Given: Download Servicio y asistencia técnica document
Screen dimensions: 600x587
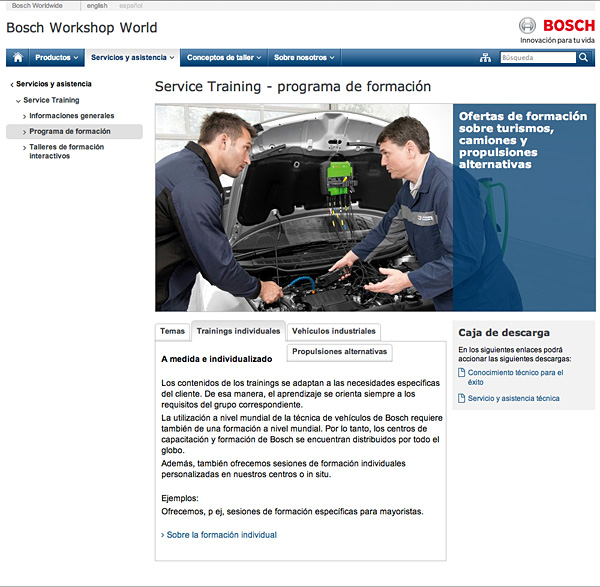Looking at the screenshot, I should point(514,398).
